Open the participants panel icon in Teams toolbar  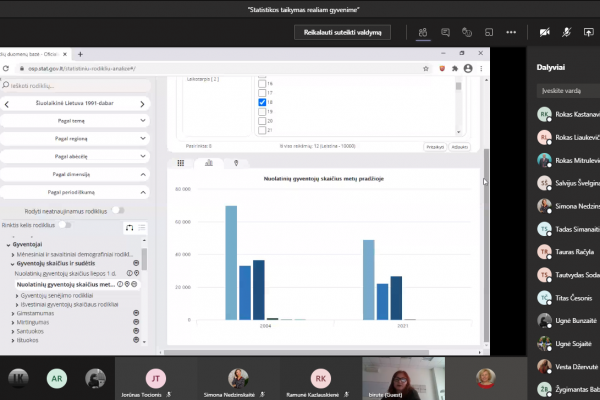pos(423,33)
